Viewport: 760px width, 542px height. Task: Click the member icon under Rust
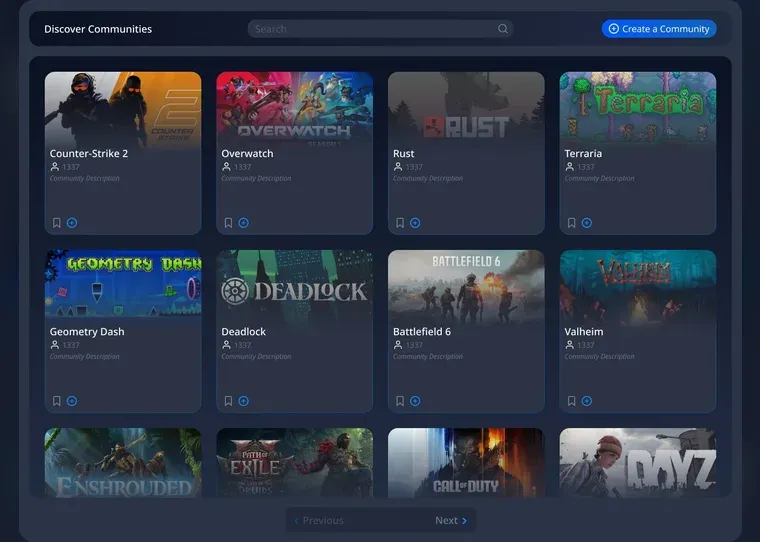[397, 167]
